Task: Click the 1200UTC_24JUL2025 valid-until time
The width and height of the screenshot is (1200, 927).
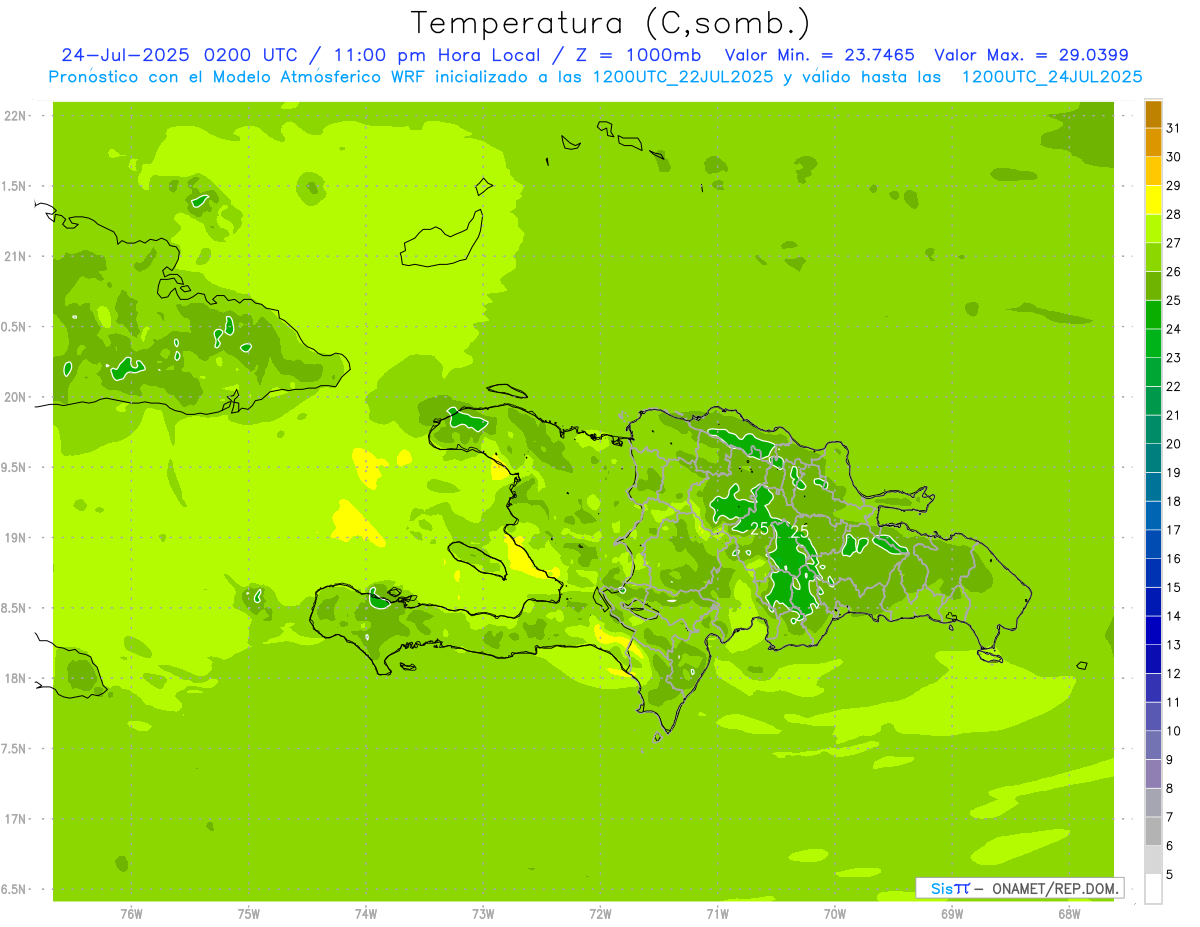Action: point(1051,77)
